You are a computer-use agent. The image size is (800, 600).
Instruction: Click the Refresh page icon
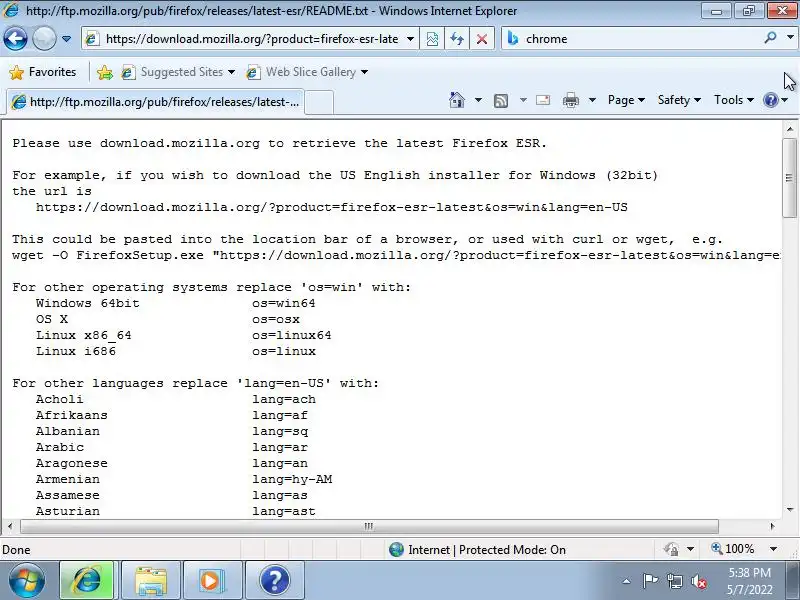pyautogui.click(x=457, y=39)
